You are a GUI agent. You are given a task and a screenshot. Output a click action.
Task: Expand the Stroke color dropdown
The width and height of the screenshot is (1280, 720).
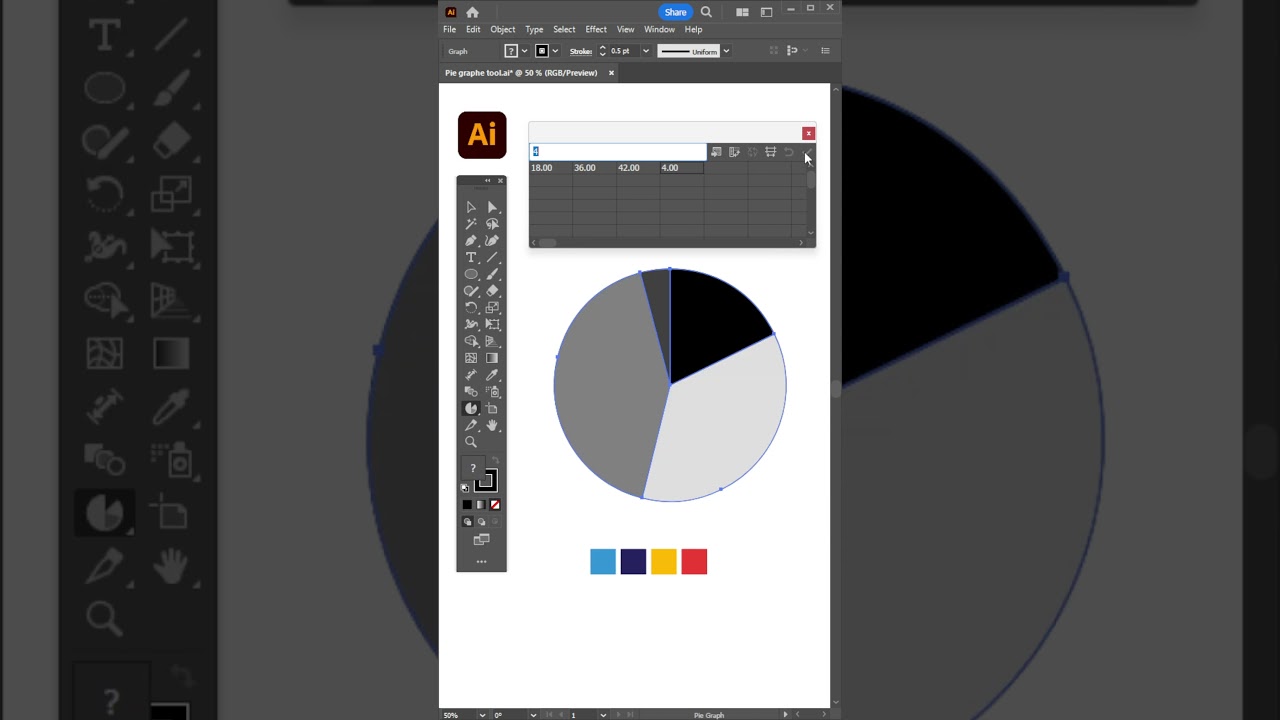(x=555, y=51)
